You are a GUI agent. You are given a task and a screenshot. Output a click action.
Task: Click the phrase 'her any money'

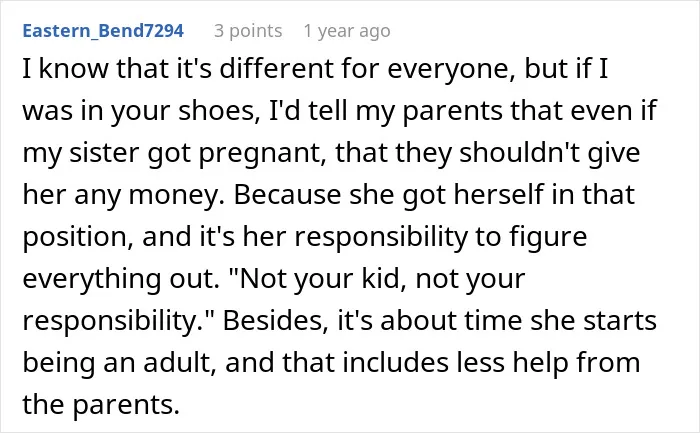pyautogui.click(x=124, y=196)
